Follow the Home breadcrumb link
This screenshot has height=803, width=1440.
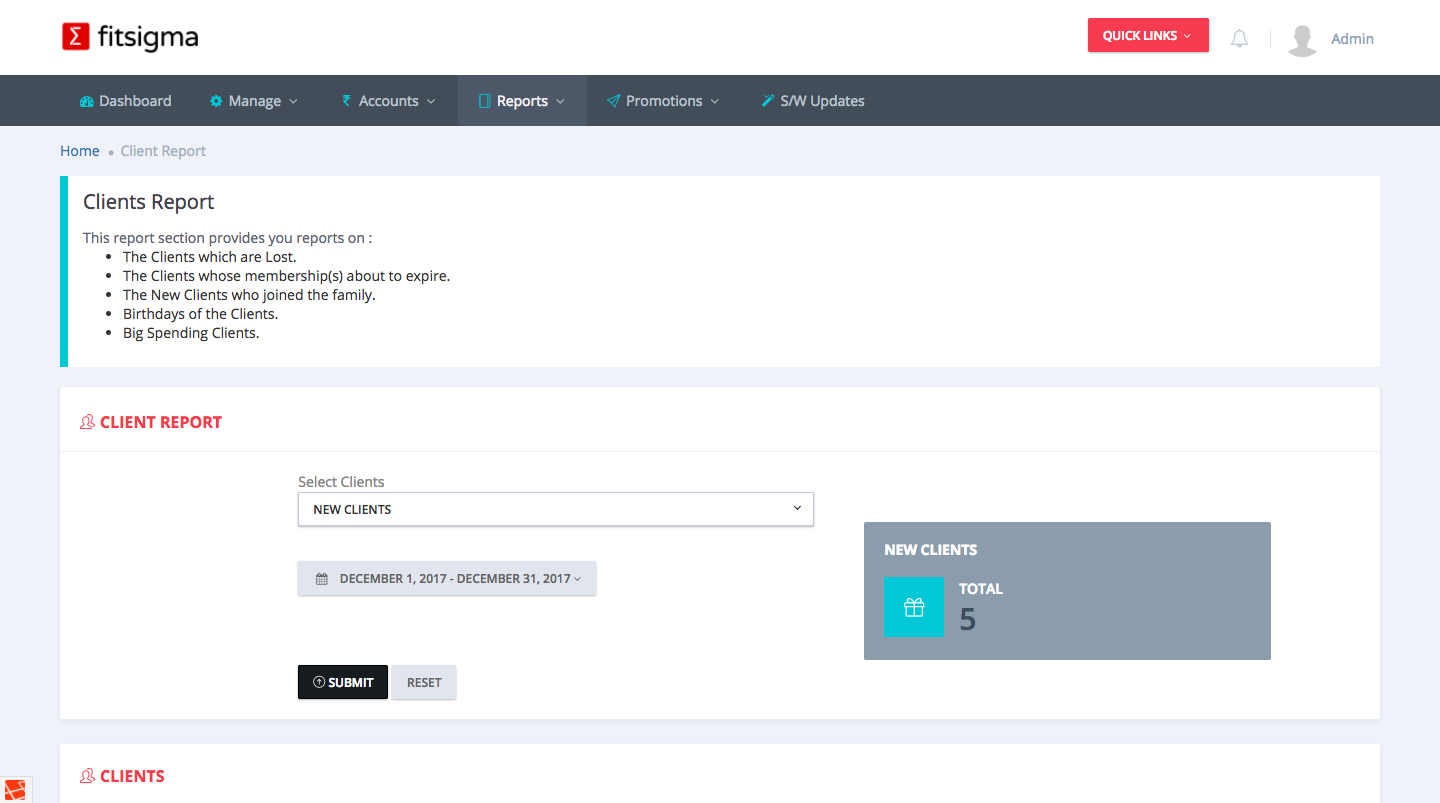pyautogui.click(x=80, y=151)
